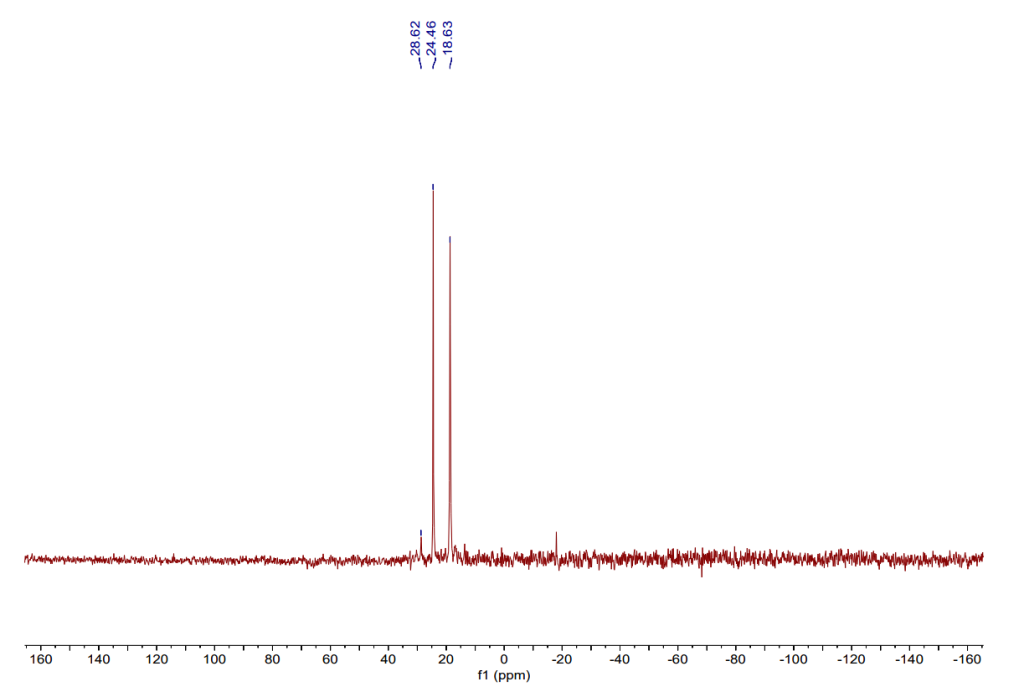This screenshot has height=697, width=1024.
Task: Click the f1 (ppm) axis title
Action: [504, 675]
